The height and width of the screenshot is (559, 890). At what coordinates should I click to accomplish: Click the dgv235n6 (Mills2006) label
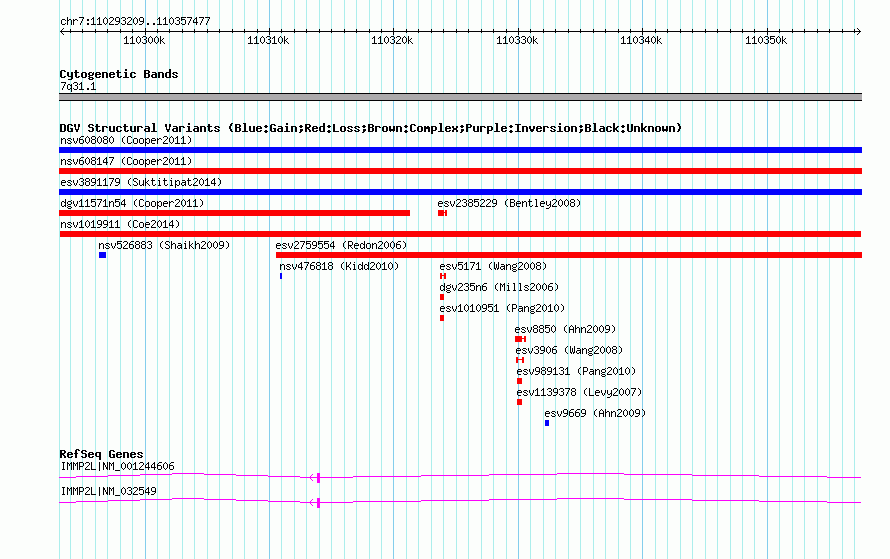499,287
